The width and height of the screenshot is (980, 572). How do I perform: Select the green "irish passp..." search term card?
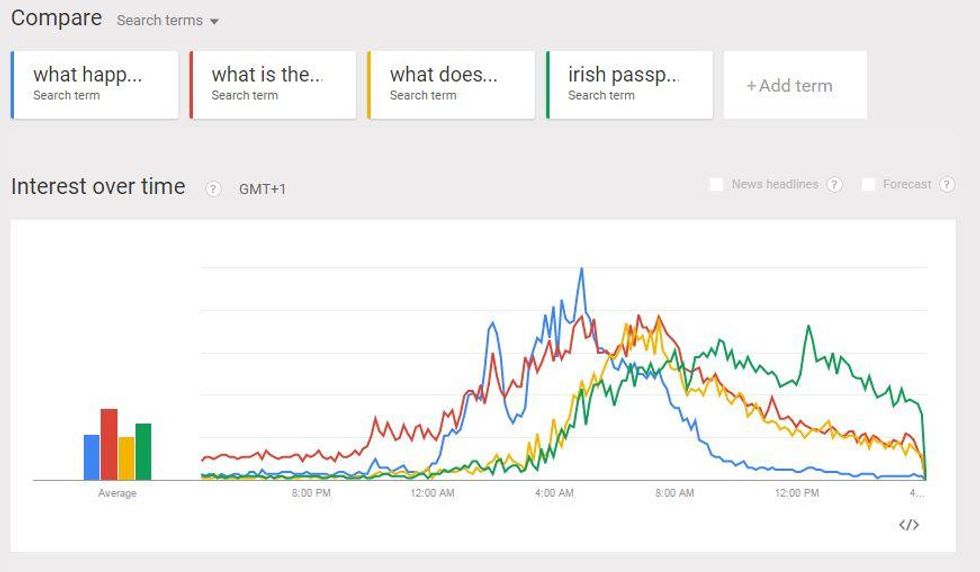630,85
